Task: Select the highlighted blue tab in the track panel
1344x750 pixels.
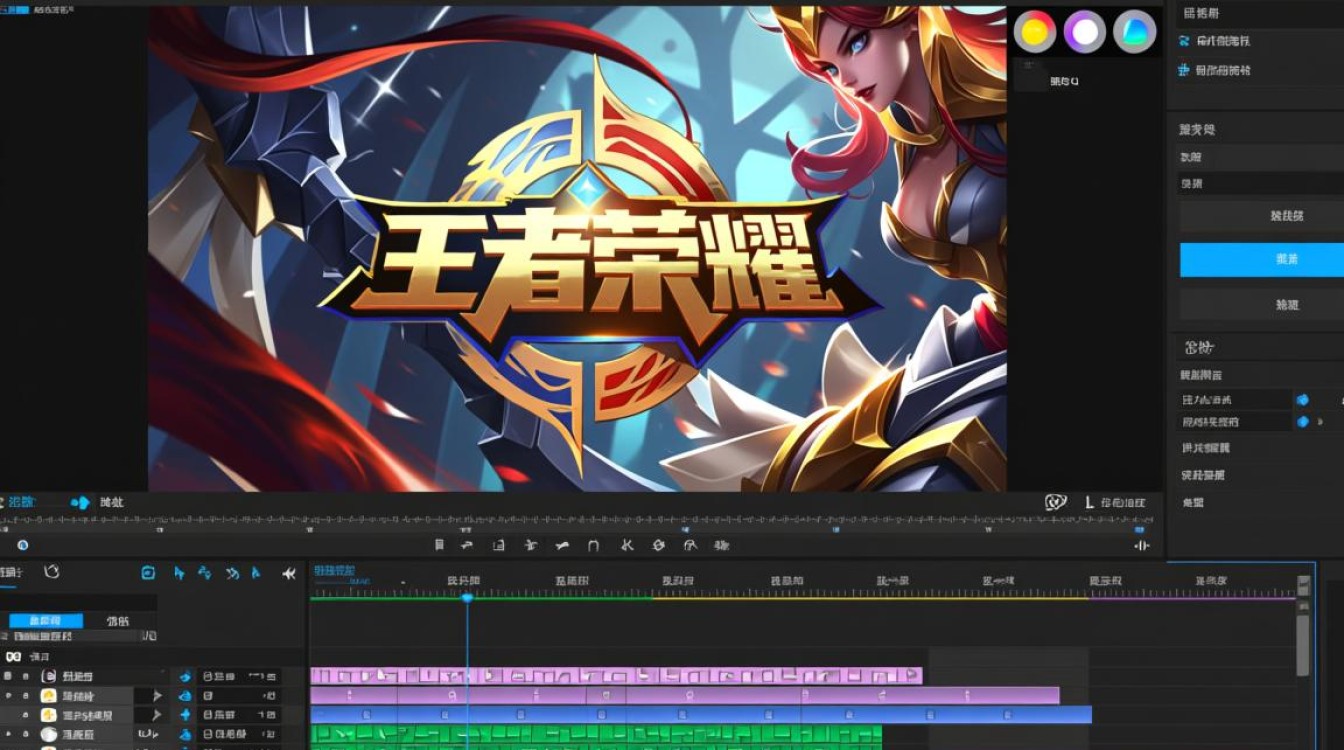Action: click(x=46, y=621)
